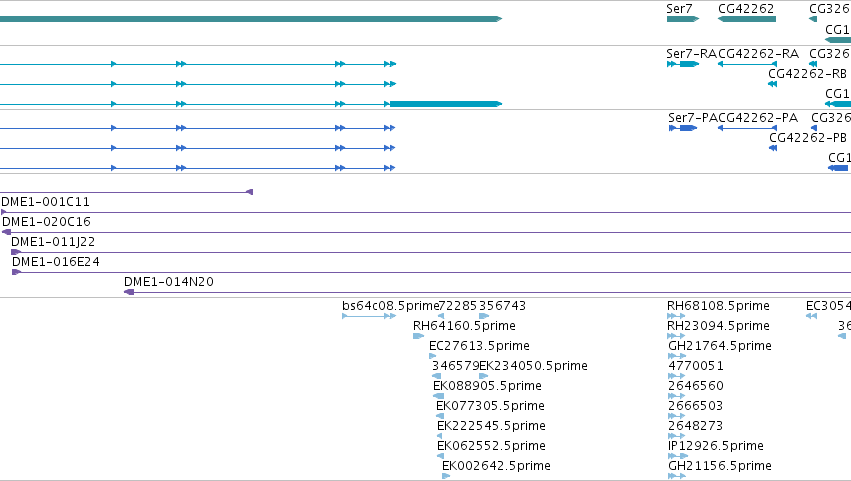Click the 2646560 EST label
Screen dimensions: 851x481
696,387
